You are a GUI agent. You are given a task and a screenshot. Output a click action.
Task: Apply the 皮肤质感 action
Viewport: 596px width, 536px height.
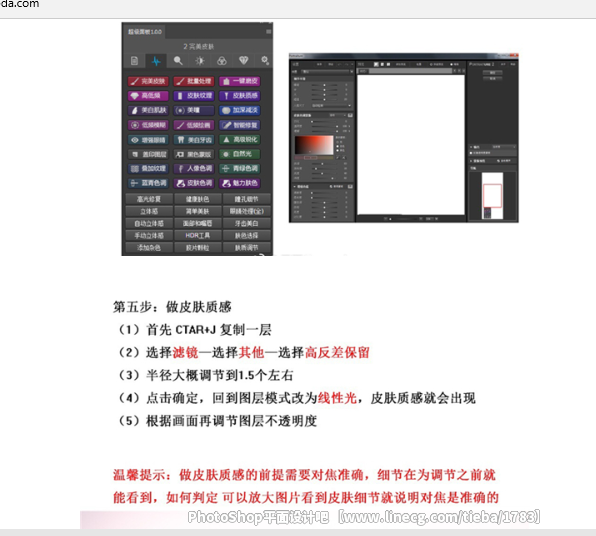tap(239, 95)
